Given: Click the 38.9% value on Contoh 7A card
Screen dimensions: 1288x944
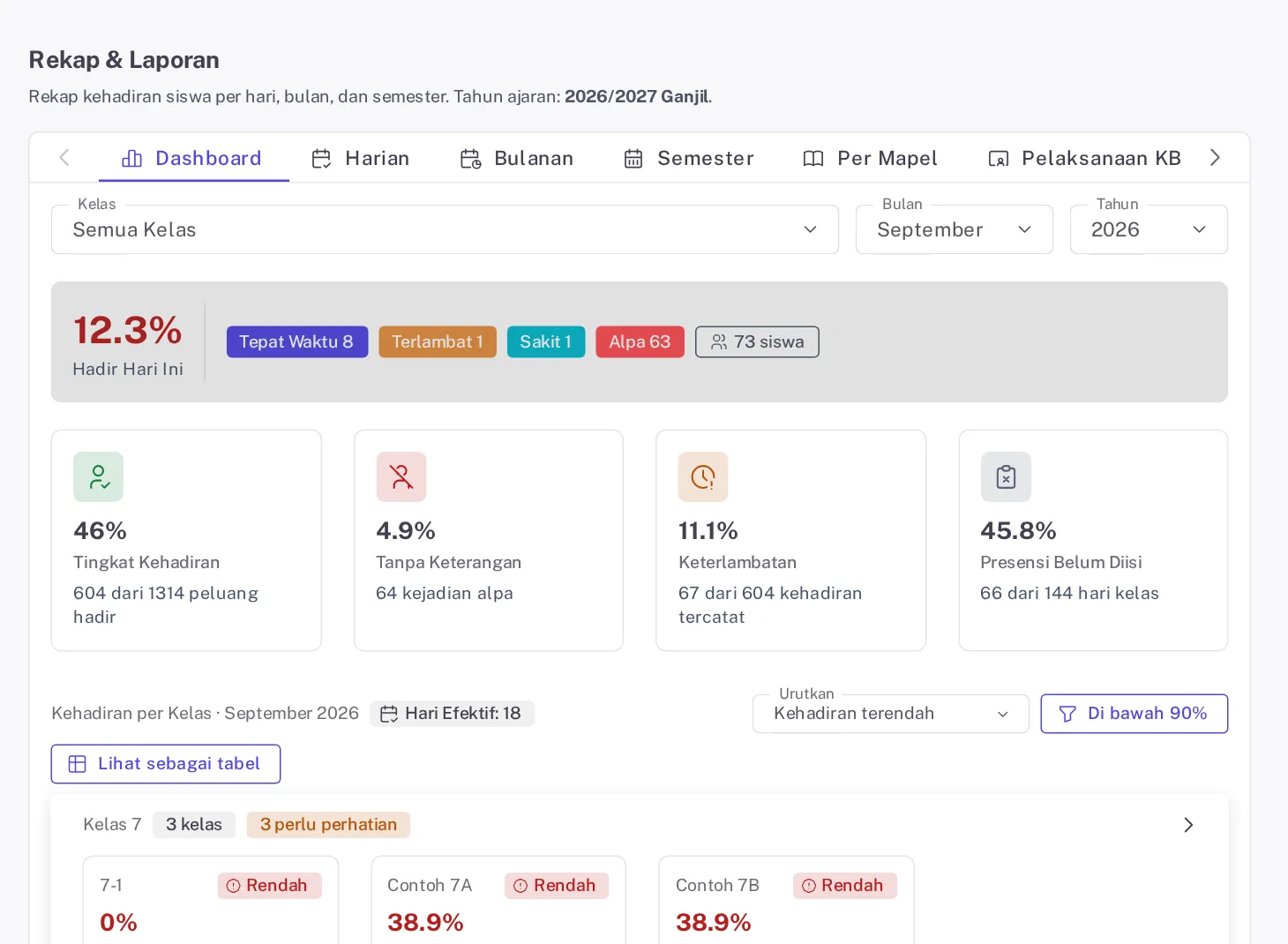Looking at the screenshot, I should (425, 923).
